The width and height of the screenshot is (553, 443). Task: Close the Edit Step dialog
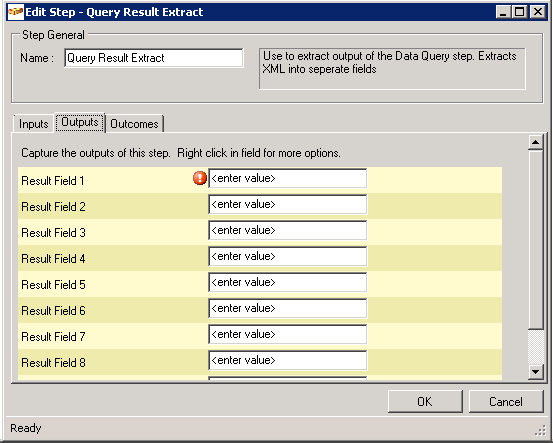click(x=538, y=12)
